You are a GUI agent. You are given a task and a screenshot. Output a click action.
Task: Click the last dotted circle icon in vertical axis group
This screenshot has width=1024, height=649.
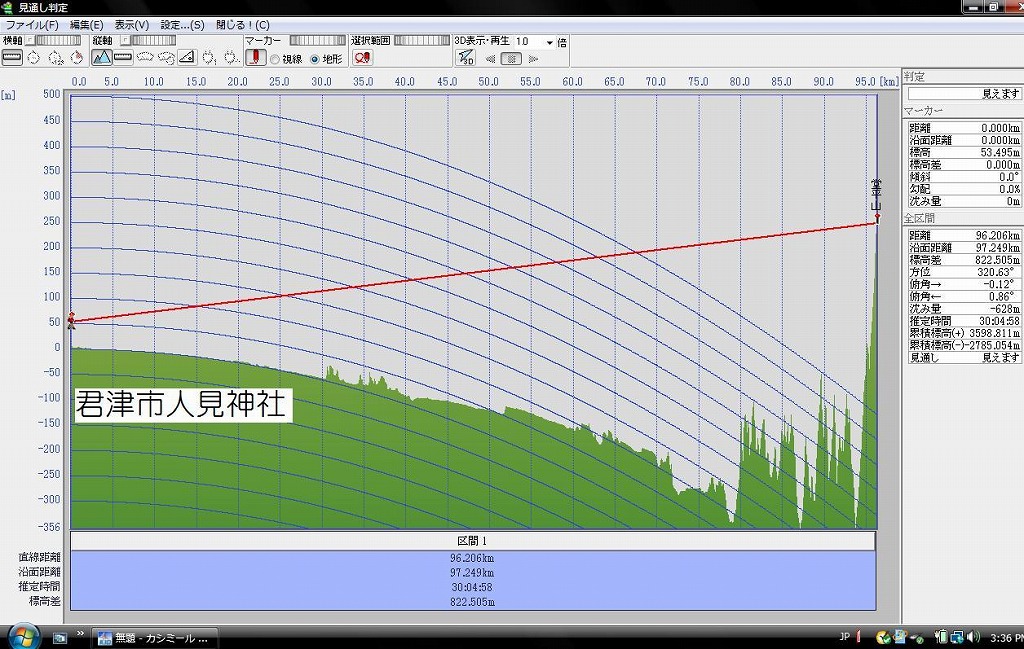tap(231, 58)
